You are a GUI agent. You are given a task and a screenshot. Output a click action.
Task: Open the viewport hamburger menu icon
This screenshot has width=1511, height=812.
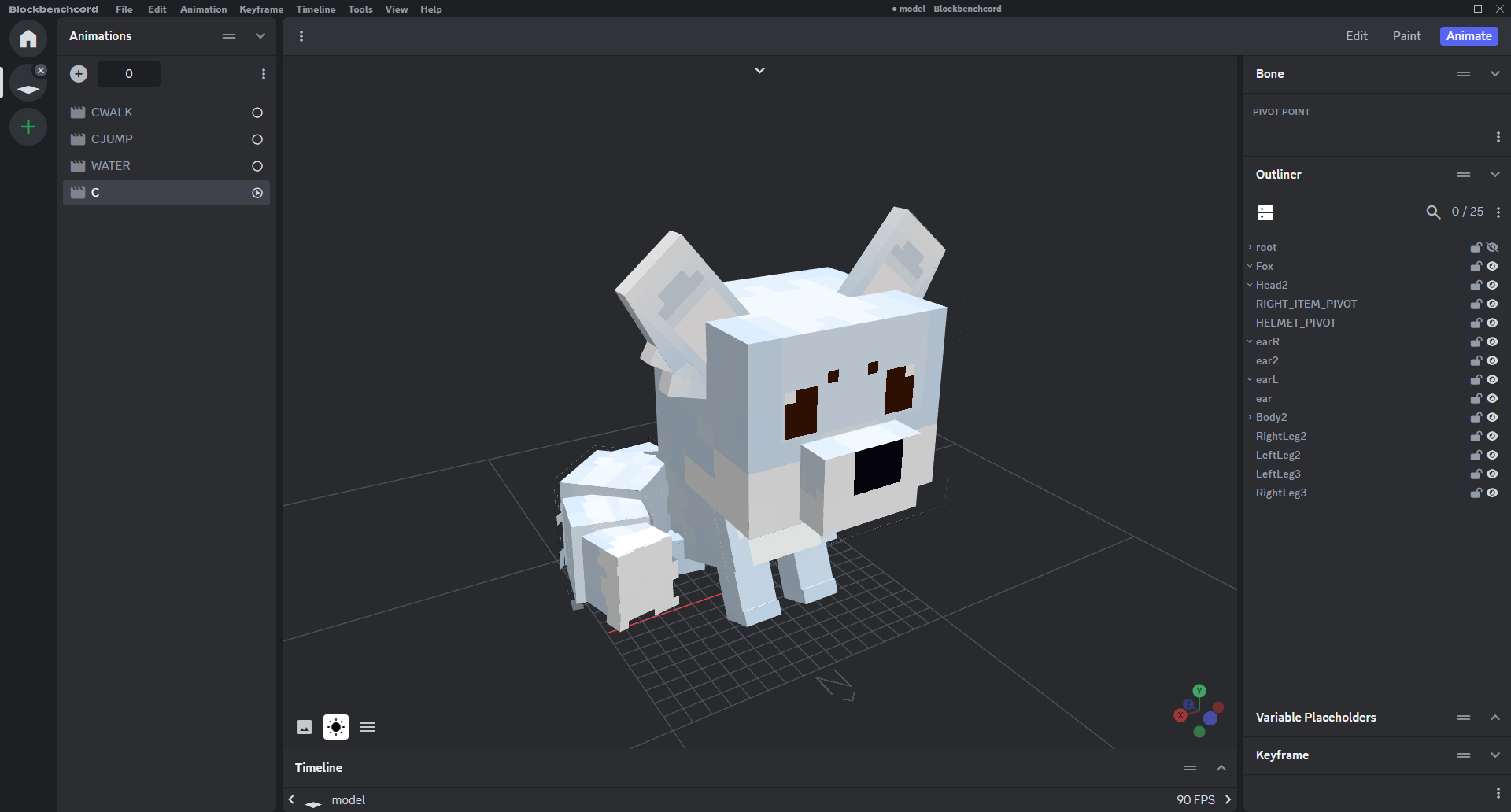click(368, 727)
